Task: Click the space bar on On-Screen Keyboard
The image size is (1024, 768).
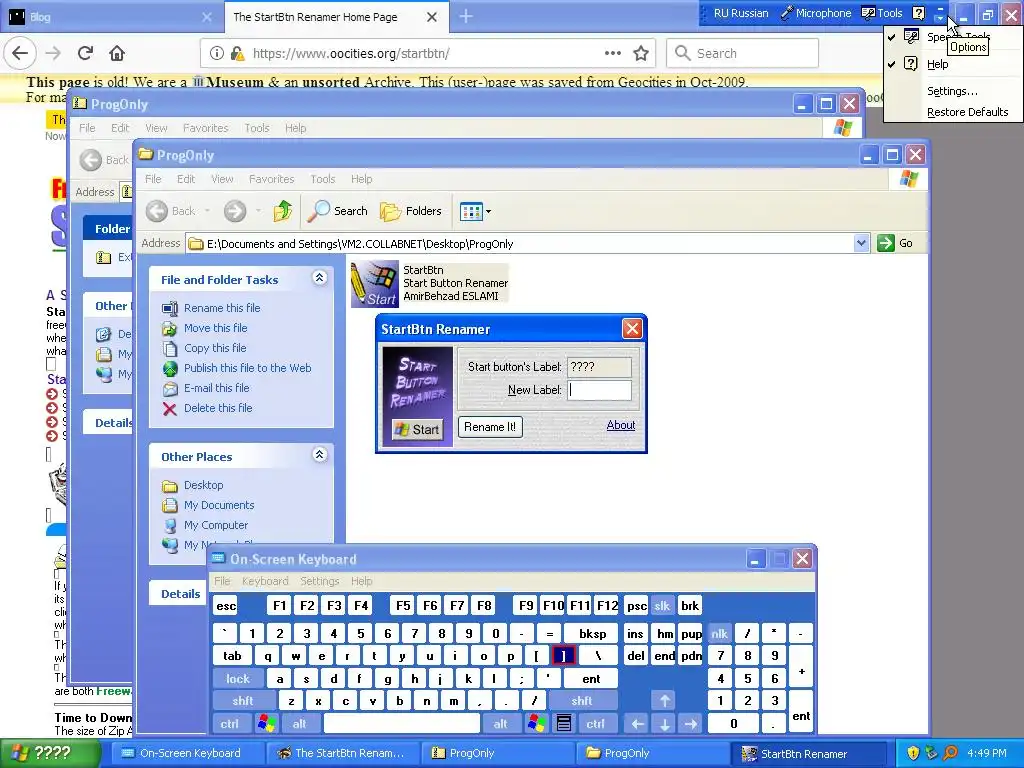Action: tap(402, 724)
